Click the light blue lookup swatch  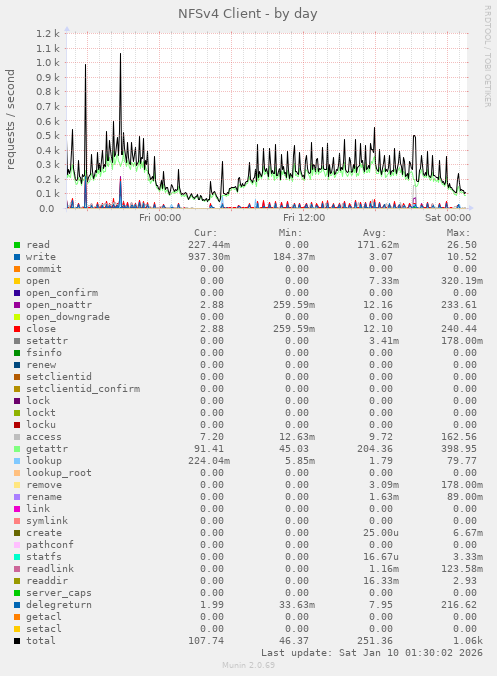coord(17,461)
